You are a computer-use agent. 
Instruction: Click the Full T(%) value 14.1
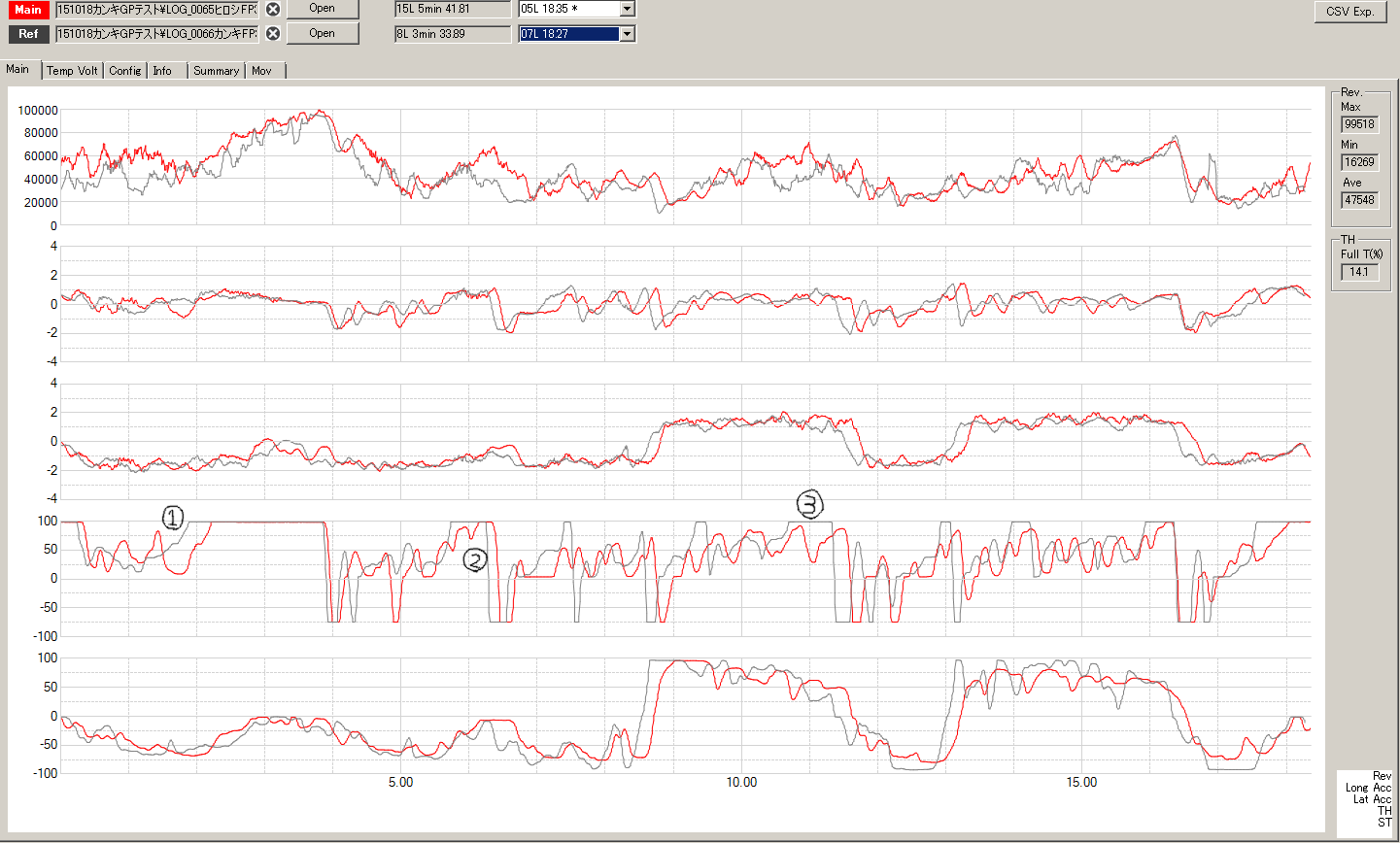[x=1359, y=272]
